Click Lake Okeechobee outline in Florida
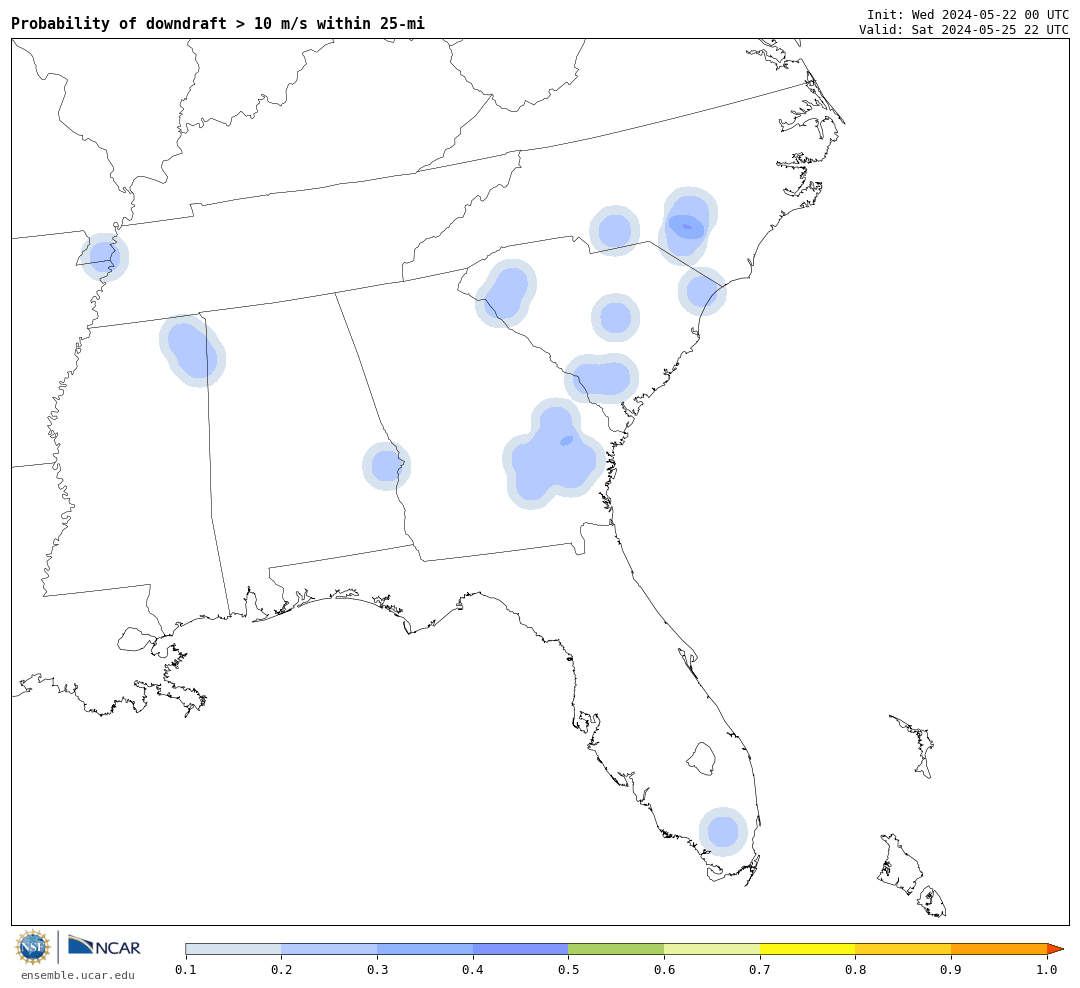The height and width of the screenshot is (988, 1080). coord(702,759)
